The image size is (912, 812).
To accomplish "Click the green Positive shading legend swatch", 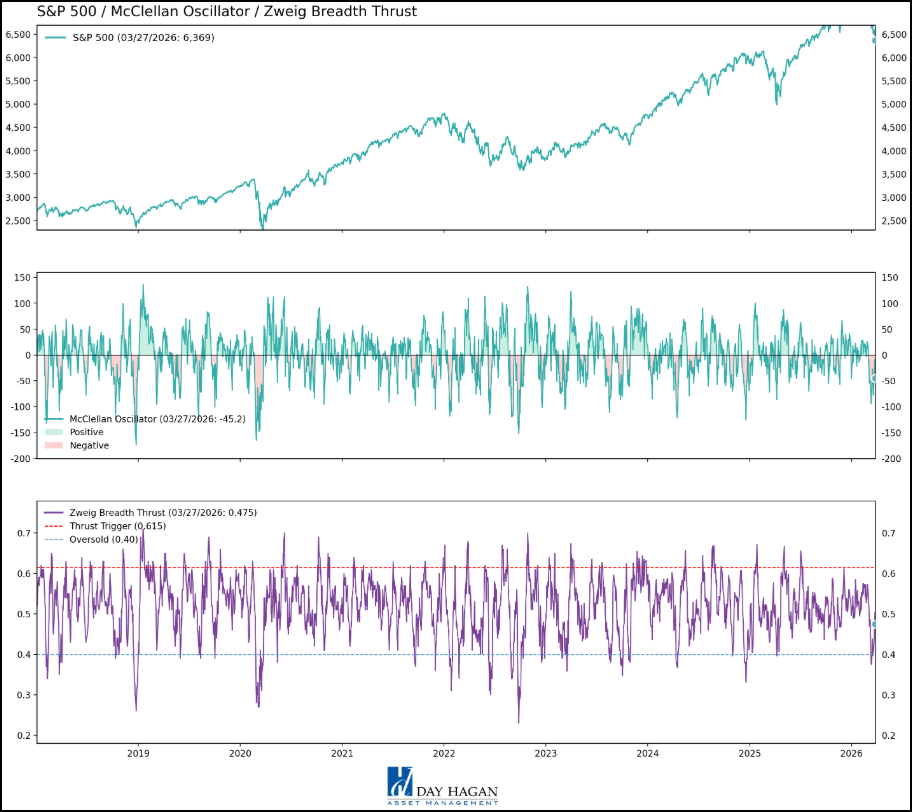I will coord(52,432).
